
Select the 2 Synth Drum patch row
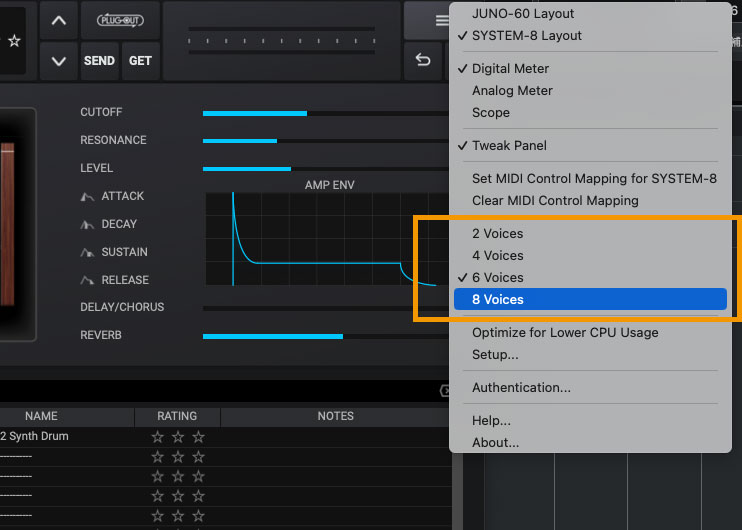click(225, 436)
